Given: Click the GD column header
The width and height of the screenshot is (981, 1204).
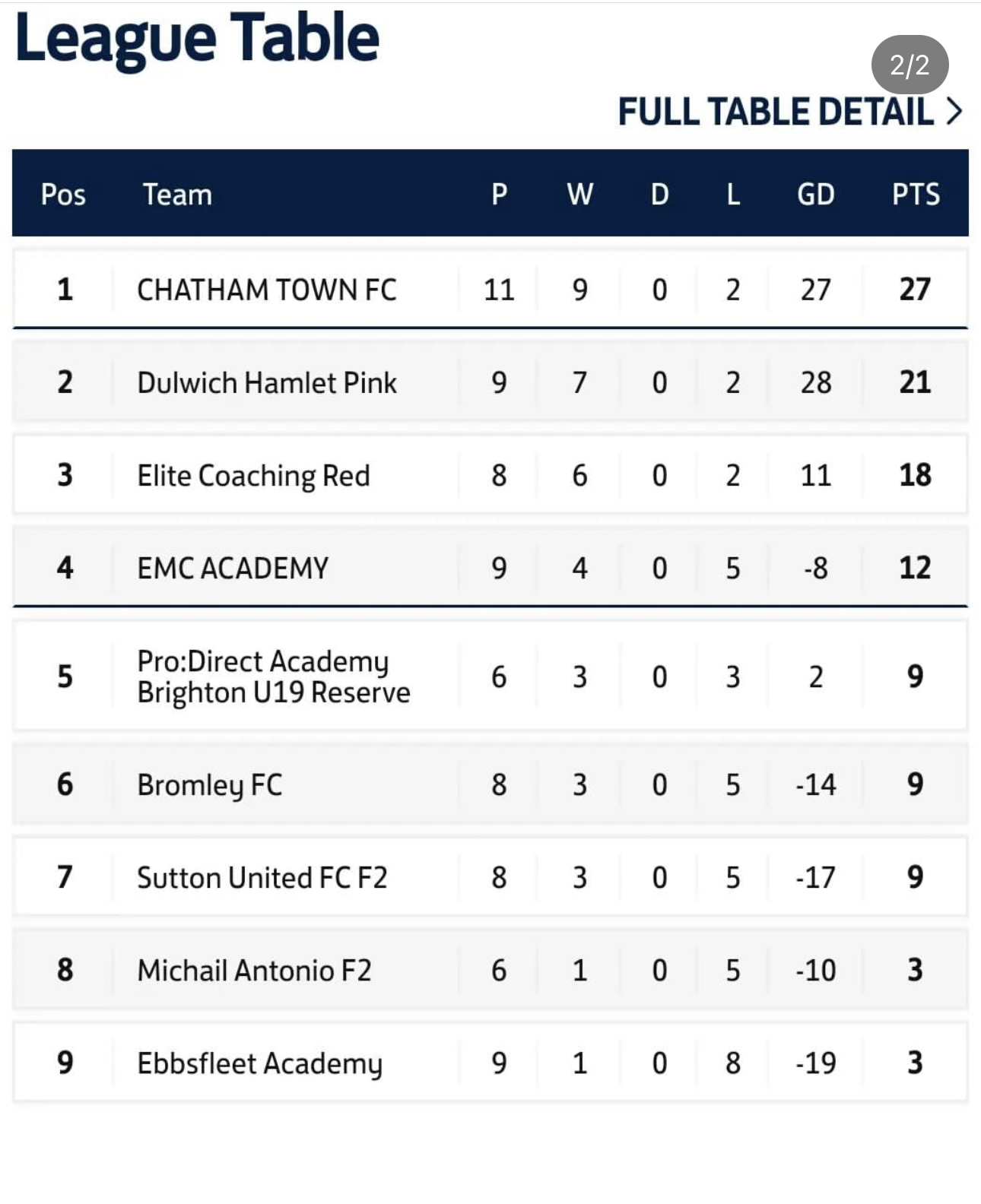Looking at the screenshot, I should click(x=815, y=195).
